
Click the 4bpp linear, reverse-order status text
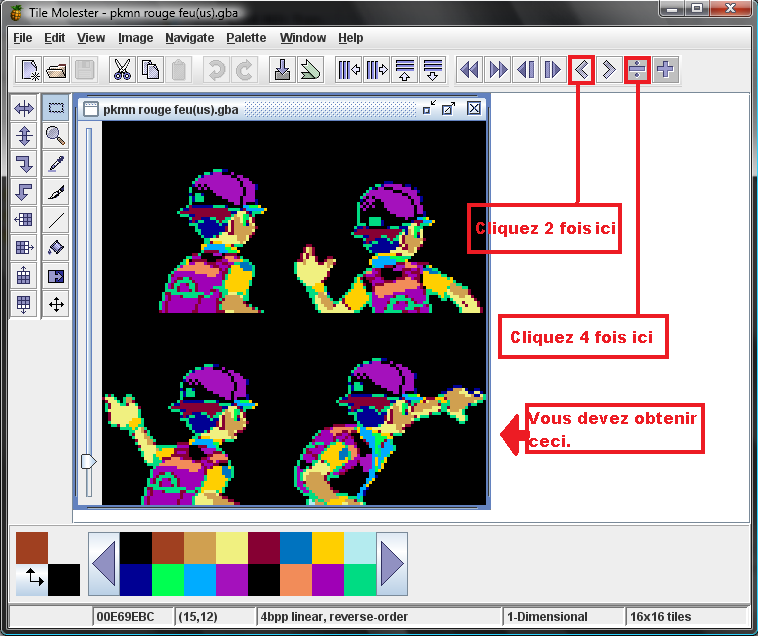coord(334,617)
